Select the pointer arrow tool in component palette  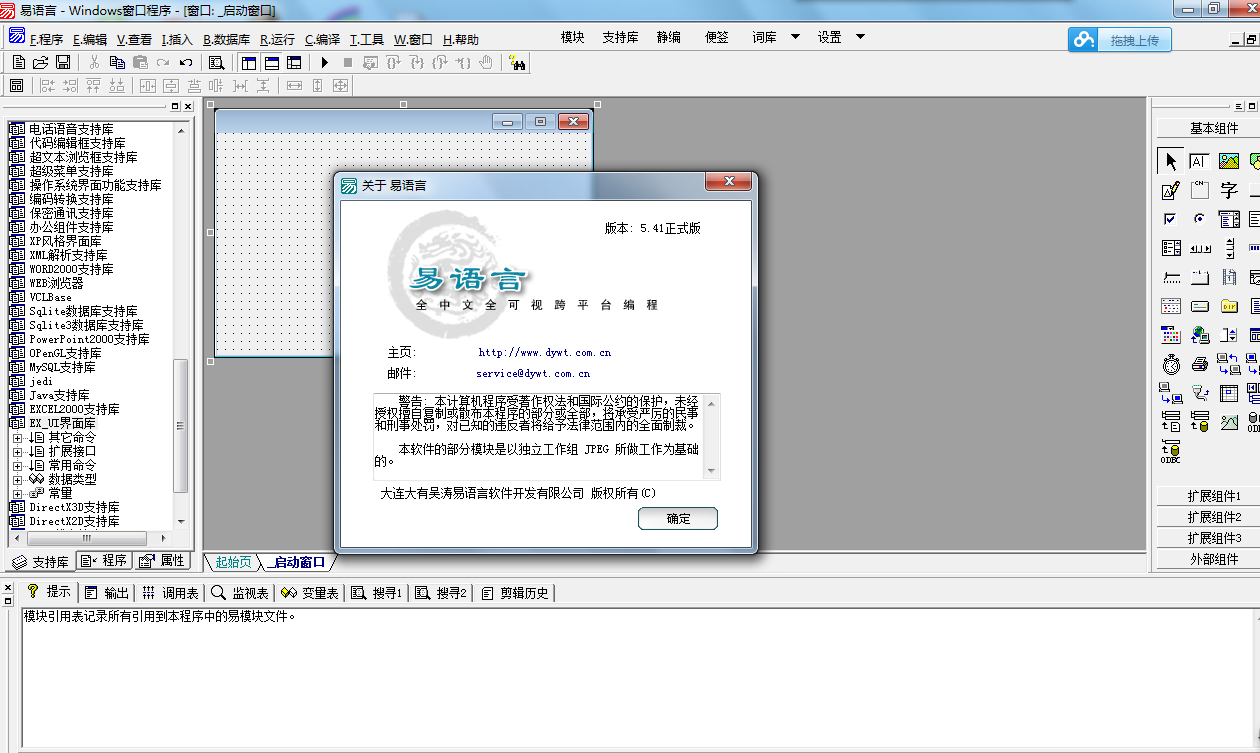pyautogui.click(x=1170, y=161)
